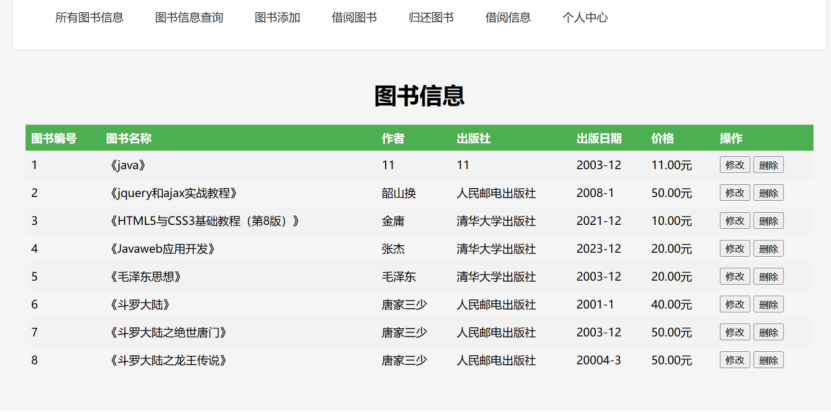Click the price 10.00元
The image size is (831, 412).
pyautogui.click(x=671, y=221)
